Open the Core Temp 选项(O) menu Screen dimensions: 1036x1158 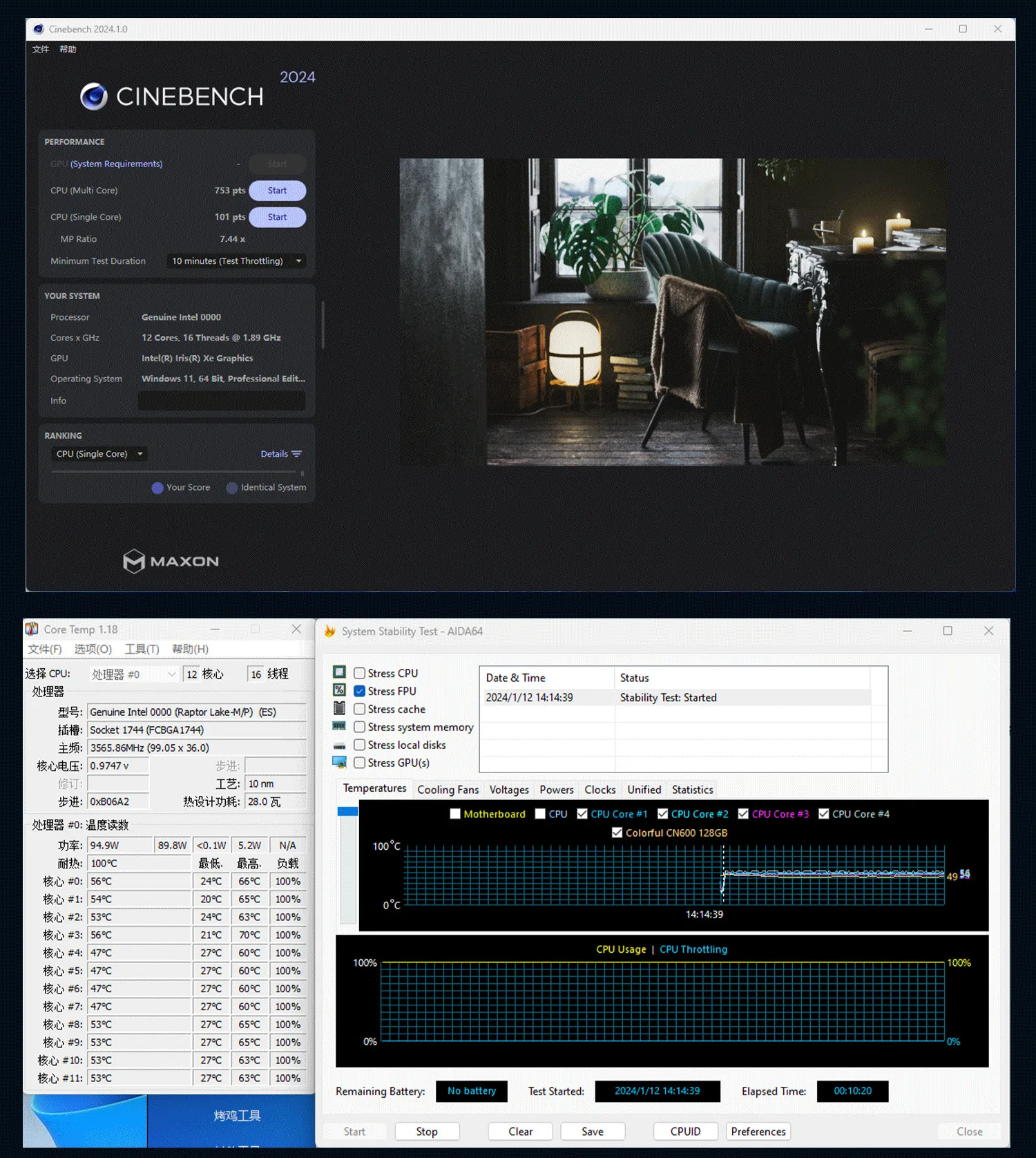pos(93,649)
